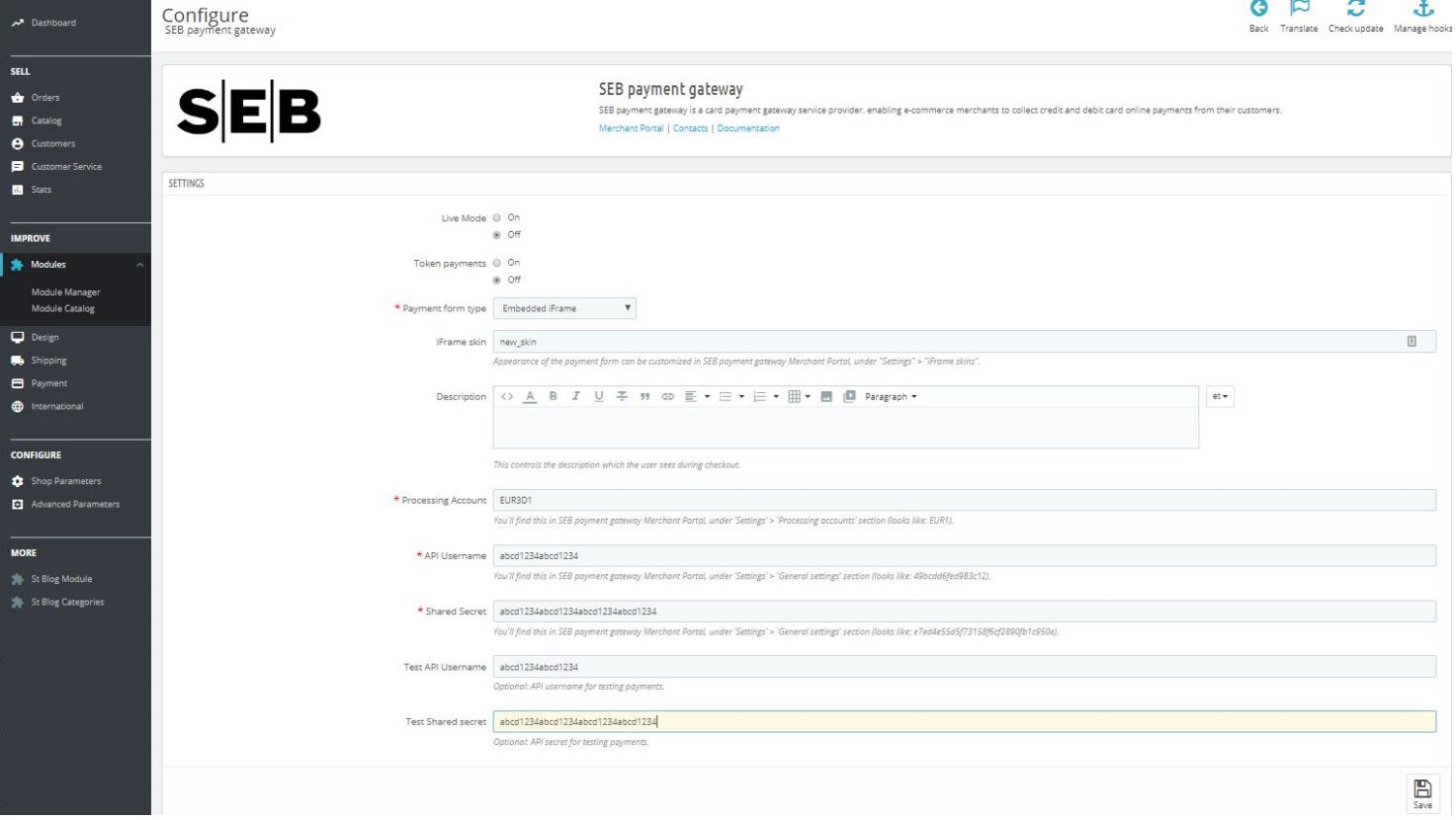
Task: Click the Test Shared secret field
Action: pyautogui.click(x=965, y=722)
